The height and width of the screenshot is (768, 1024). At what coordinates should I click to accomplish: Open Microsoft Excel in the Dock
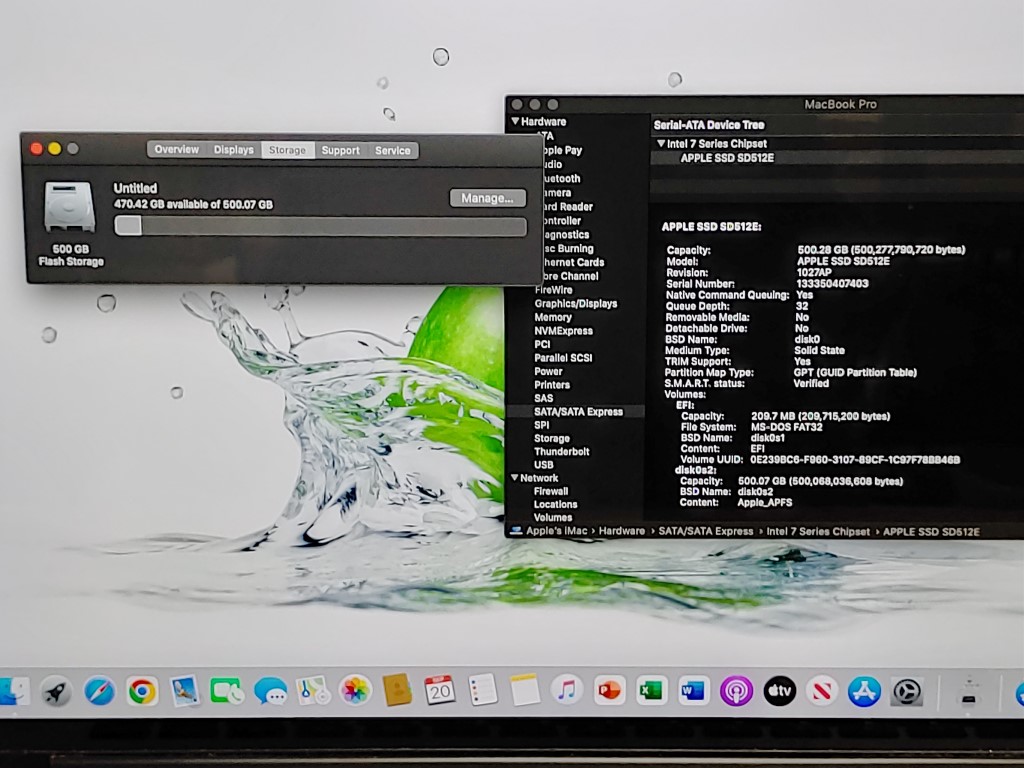(651, 691)
